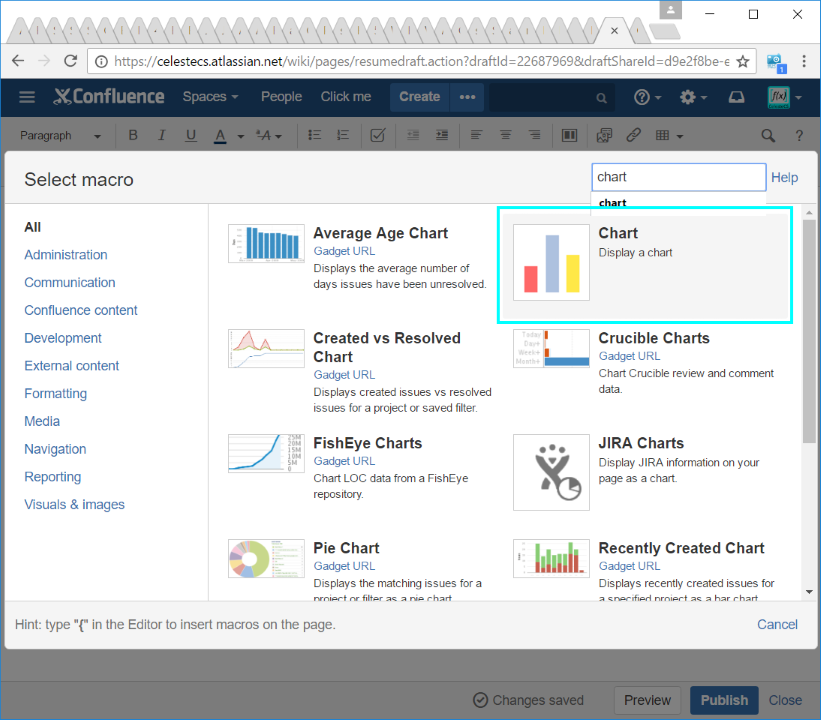The width and height of the screenshot is (821, 720).
Task: Filter macros by Development category
Action: tap(63, 338)
